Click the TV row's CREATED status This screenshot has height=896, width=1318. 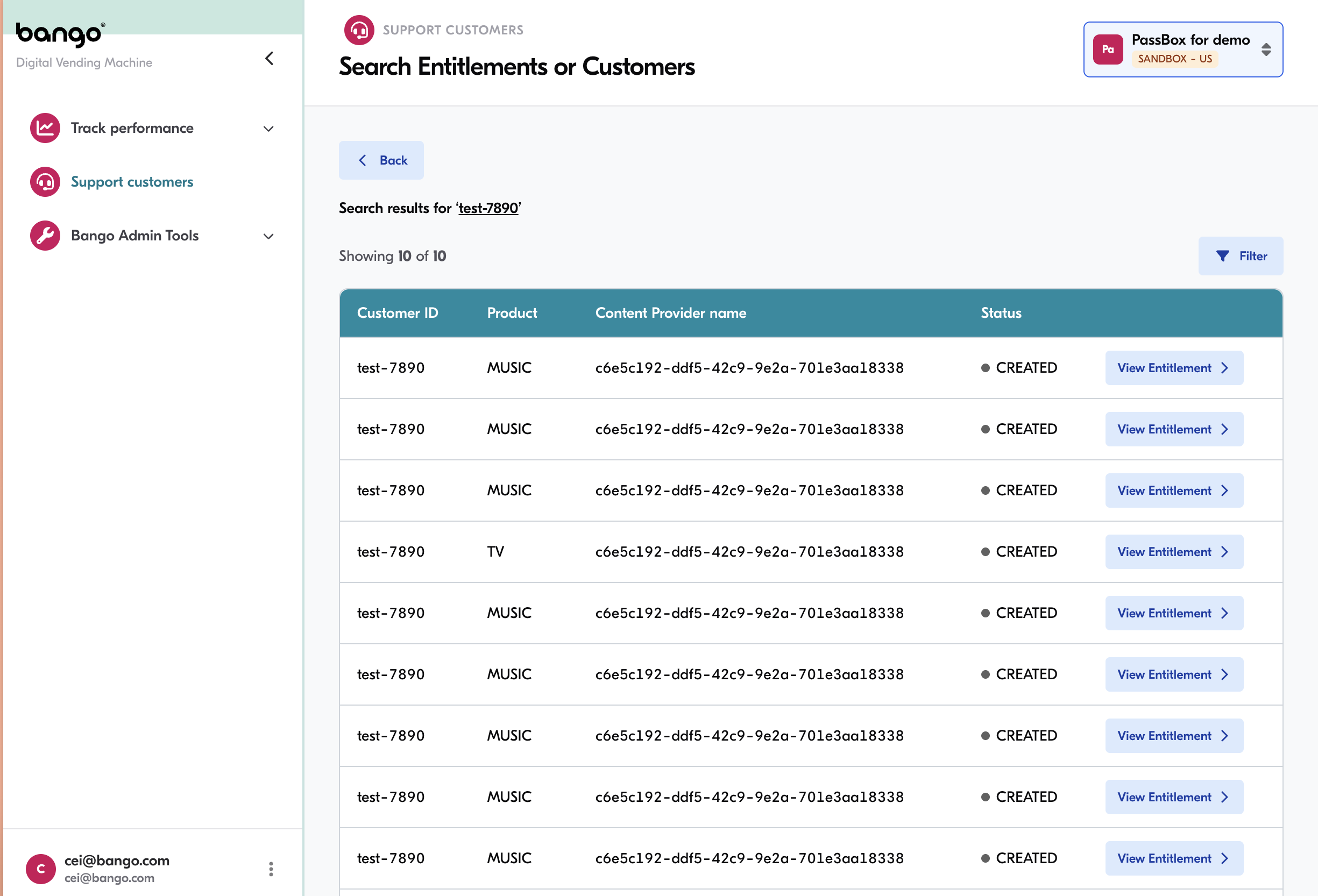(x=1019, y=552)
